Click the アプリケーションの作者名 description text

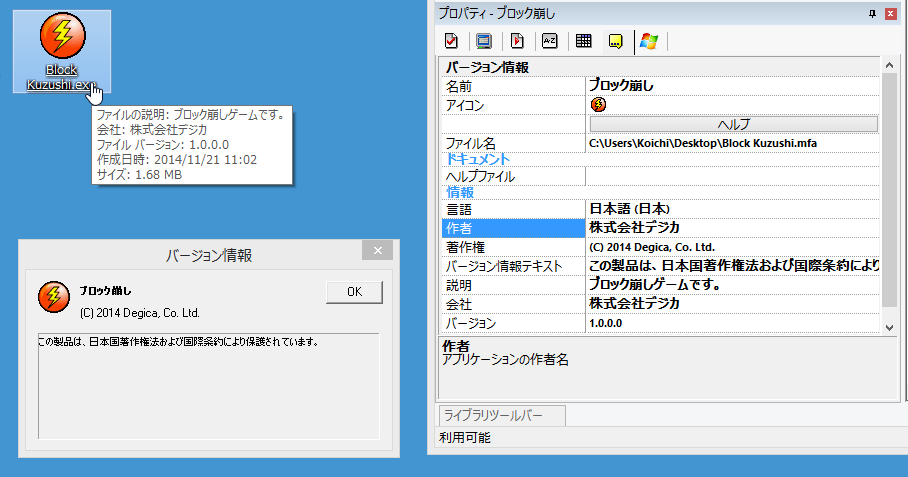[505, 359]
